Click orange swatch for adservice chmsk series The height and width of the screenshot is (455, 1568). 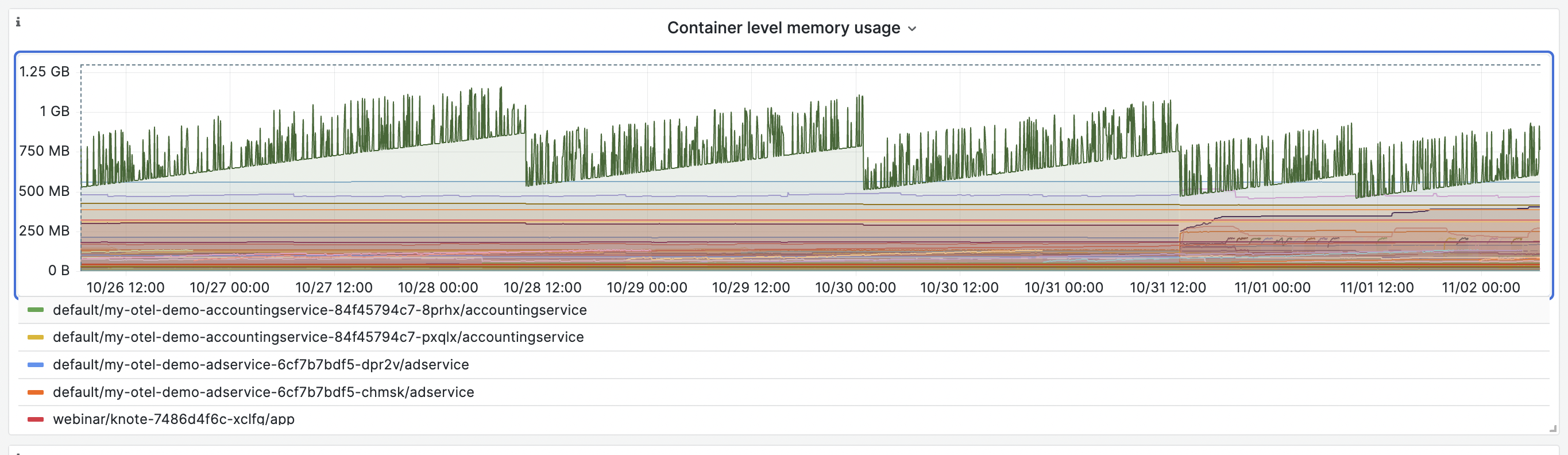point(36,392)
